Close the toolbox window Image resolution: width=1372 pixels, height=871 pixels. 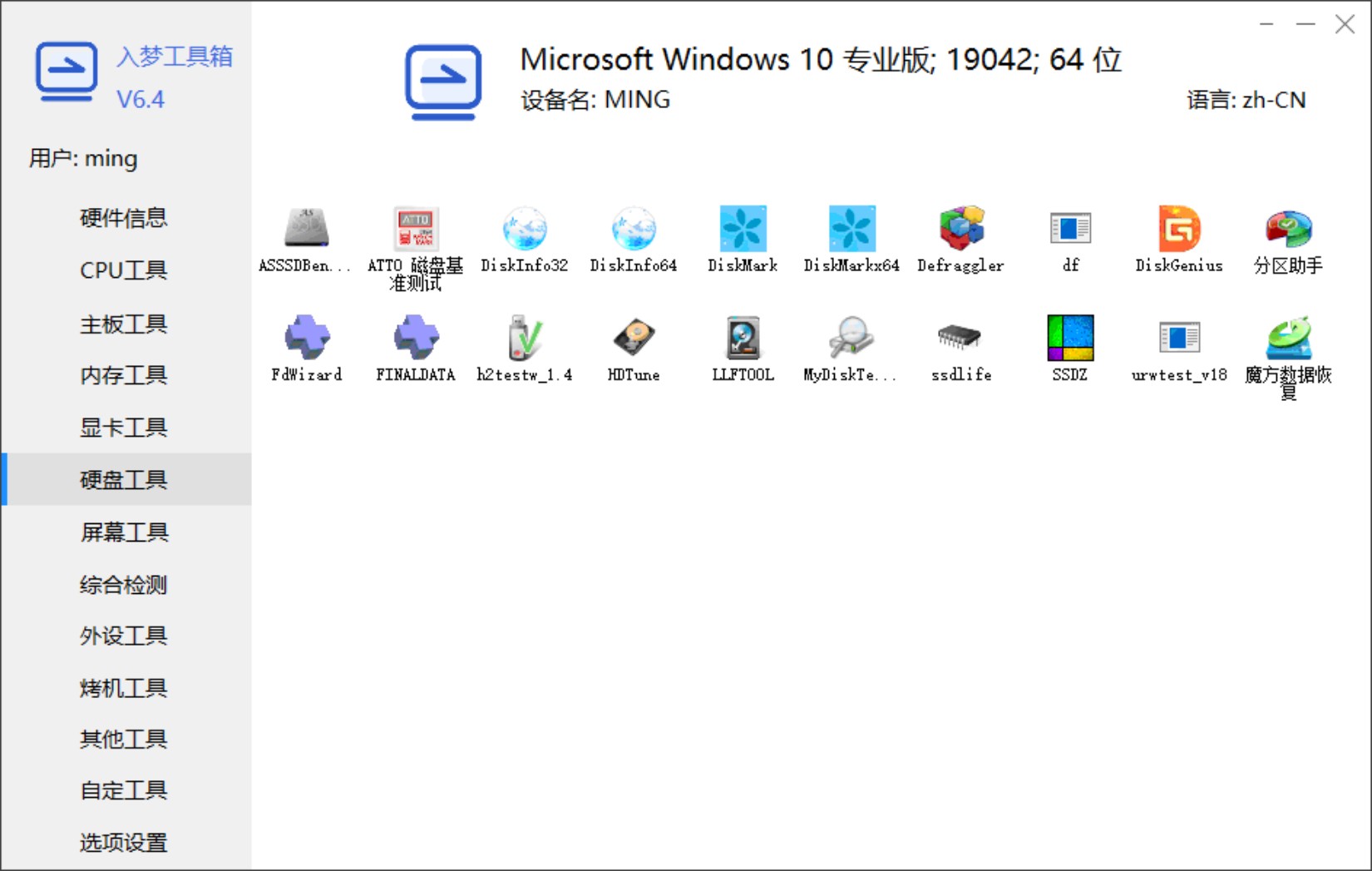1345,24
